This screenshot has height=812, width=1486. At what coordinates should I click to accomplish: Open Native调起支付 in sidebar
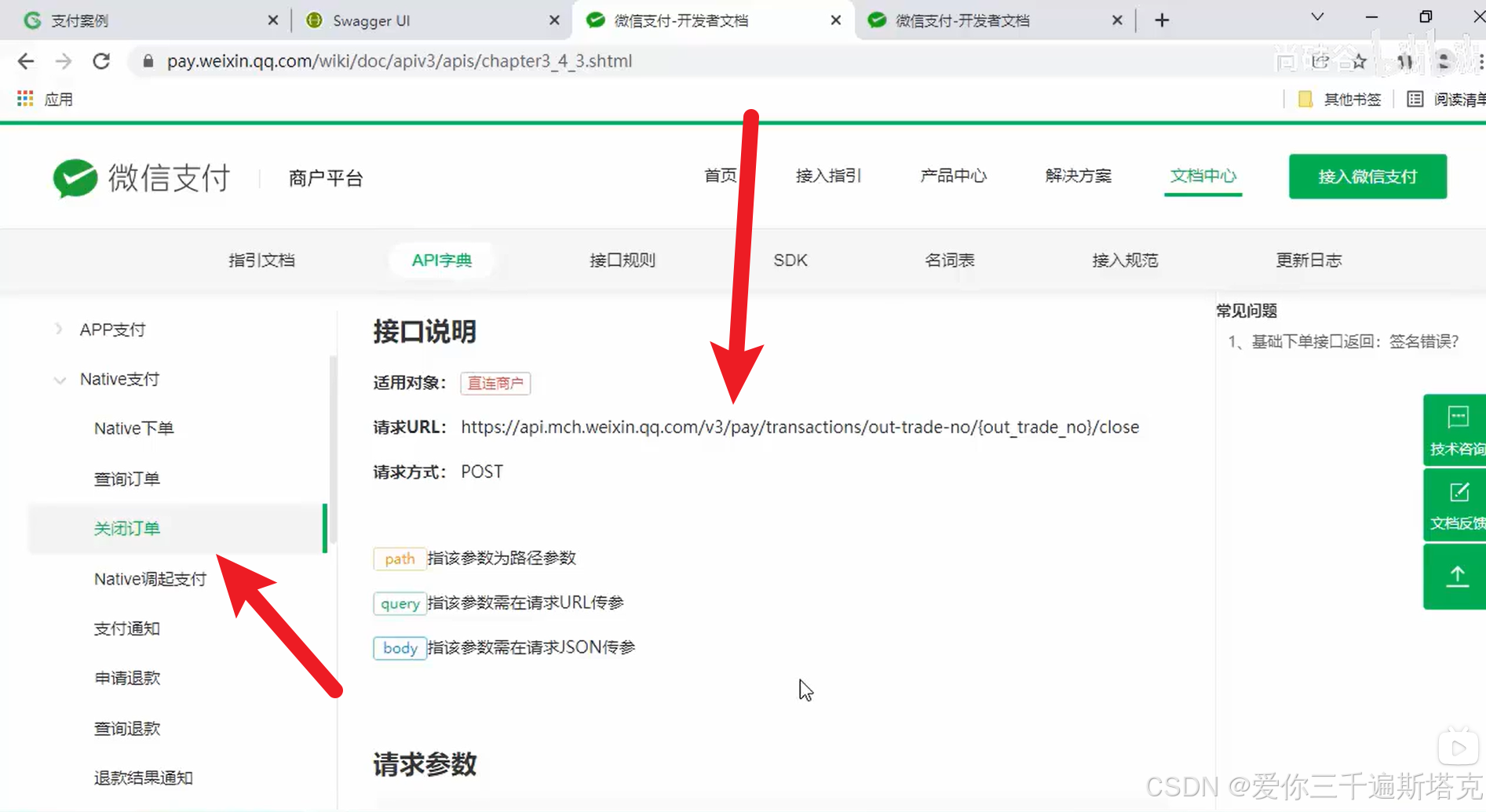pos(150,579)
